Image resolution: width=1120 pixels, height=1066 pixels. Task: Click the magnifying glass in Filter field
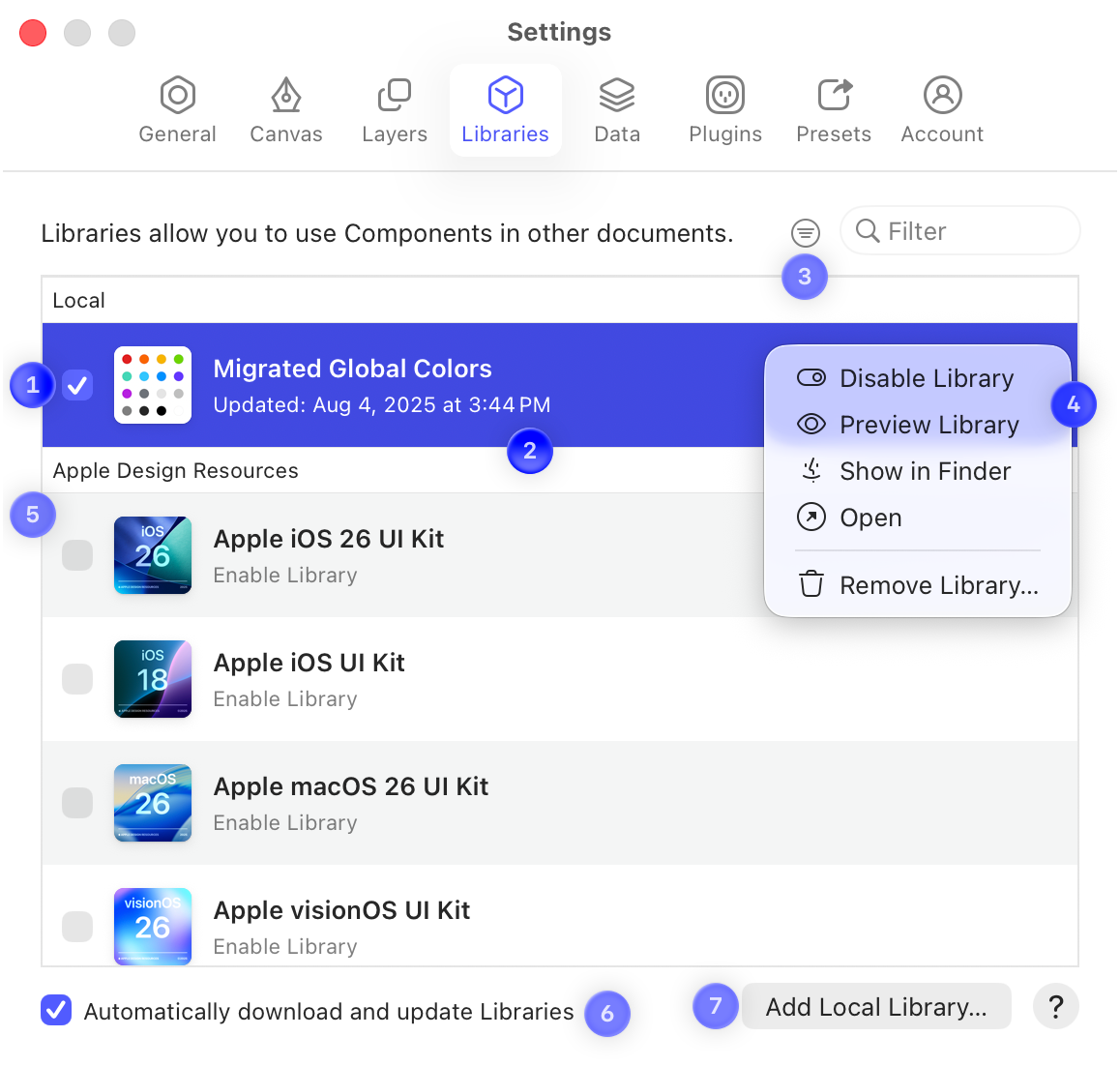click(x=868, y=231)
